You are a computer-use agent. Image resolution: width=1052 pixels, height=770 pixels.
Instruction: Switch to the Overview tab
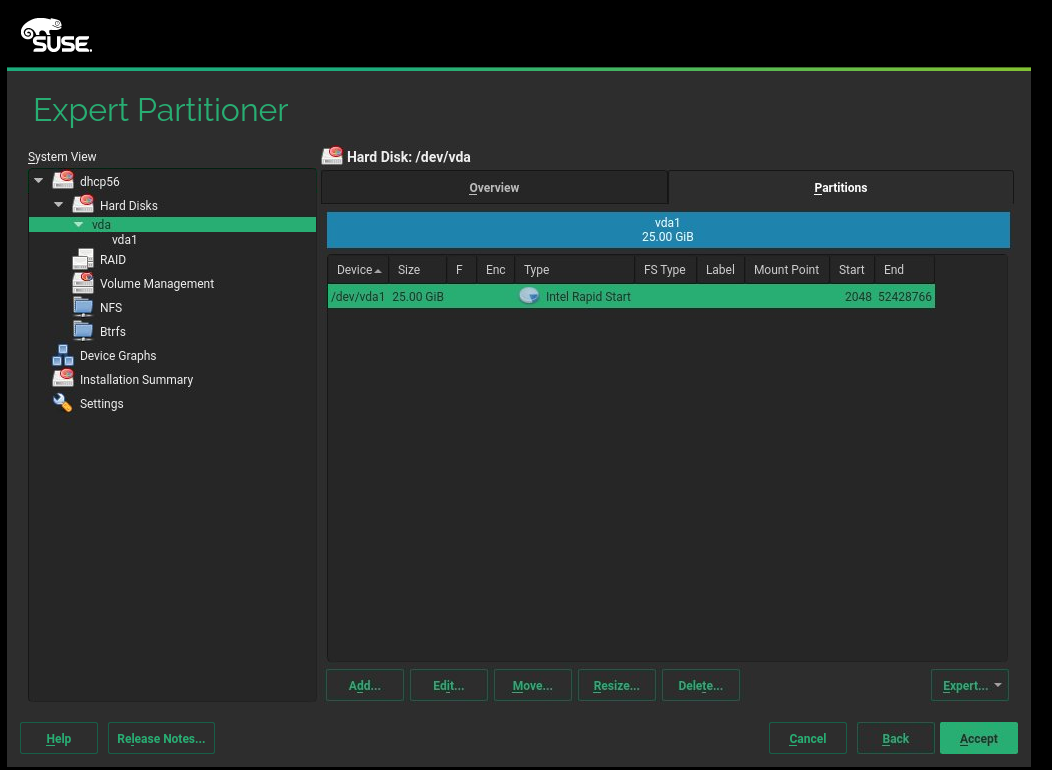point(494,188)
